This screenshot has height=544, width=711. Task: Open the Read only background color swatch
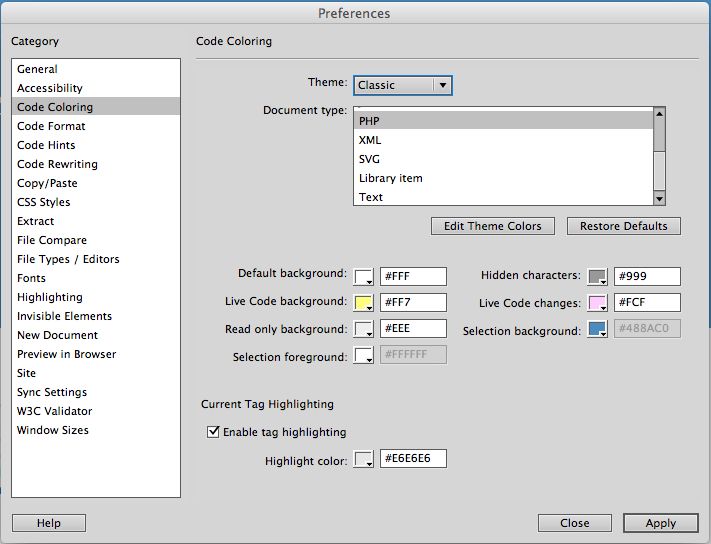364,329
